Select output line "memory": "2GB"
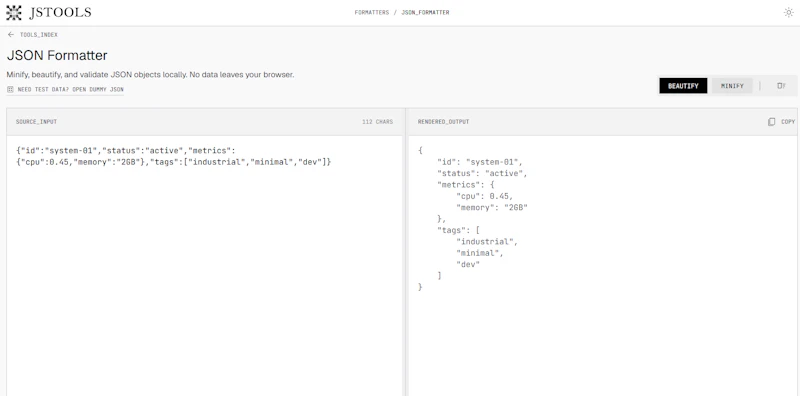Viewport: 800px width, 396px height. (x=492, y=208)
